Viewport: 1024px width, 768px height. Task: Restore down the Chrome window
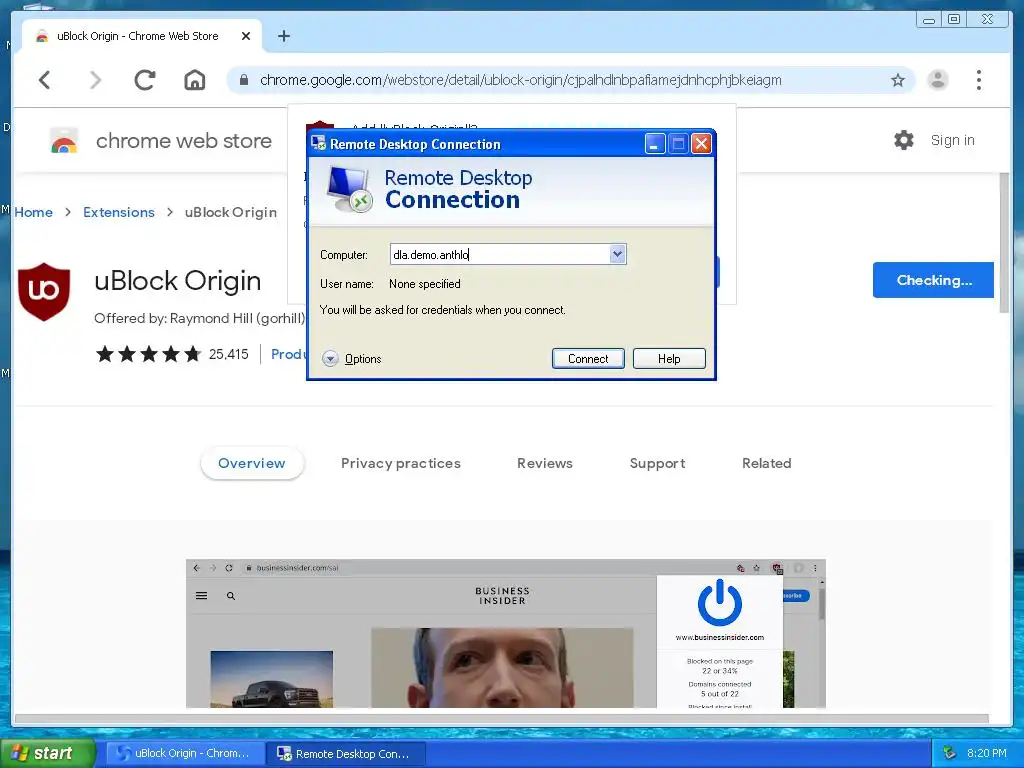pyautogui.click(x=954, y=20)
